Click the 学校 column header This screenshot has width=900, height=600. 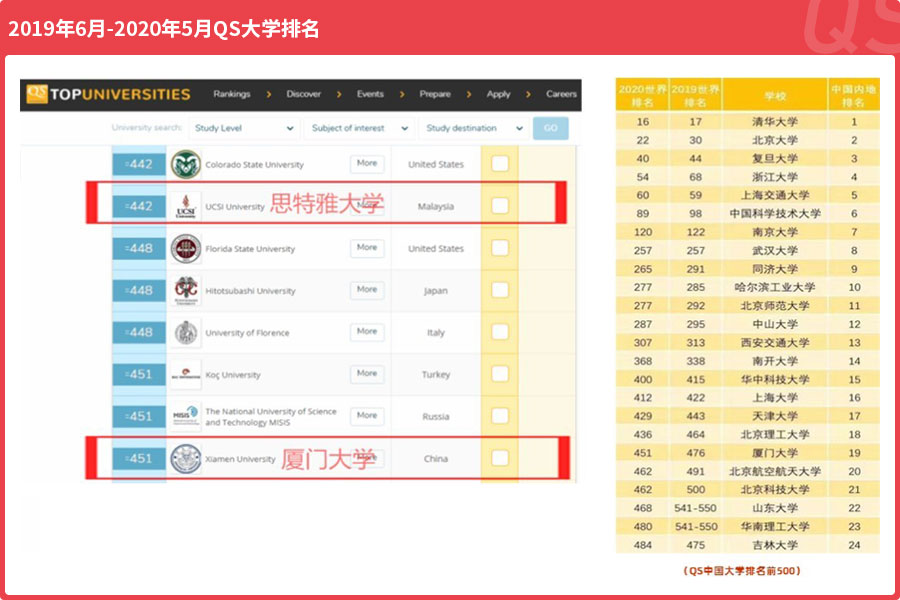[x=775, y=95]
